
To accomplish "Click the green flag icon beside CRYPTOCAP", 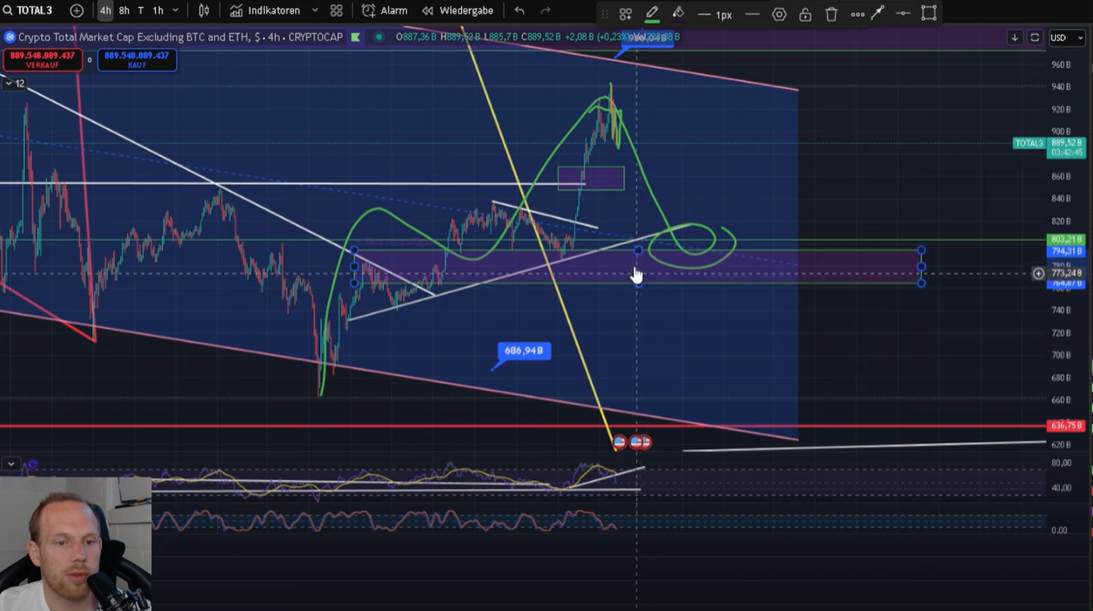I will [x=356, y=37].
